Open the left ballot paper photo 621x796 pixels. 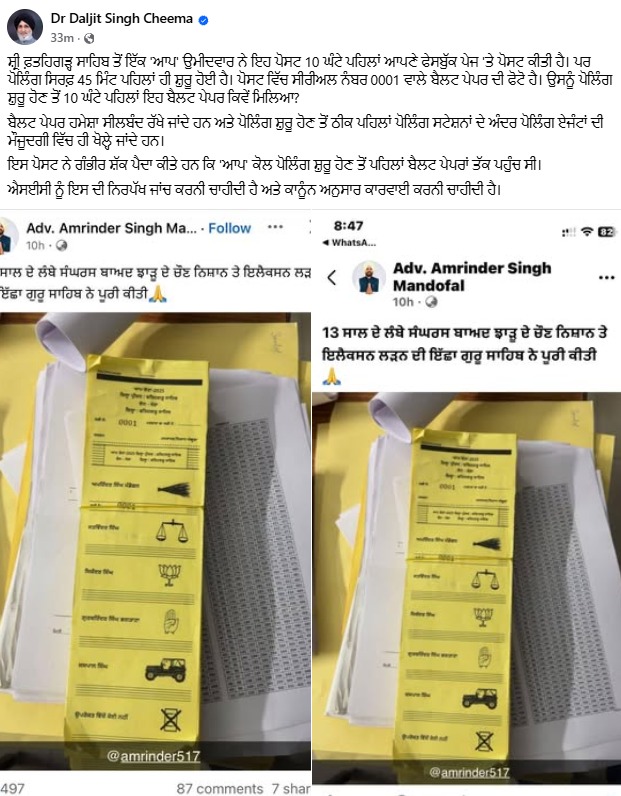point(155,541)
